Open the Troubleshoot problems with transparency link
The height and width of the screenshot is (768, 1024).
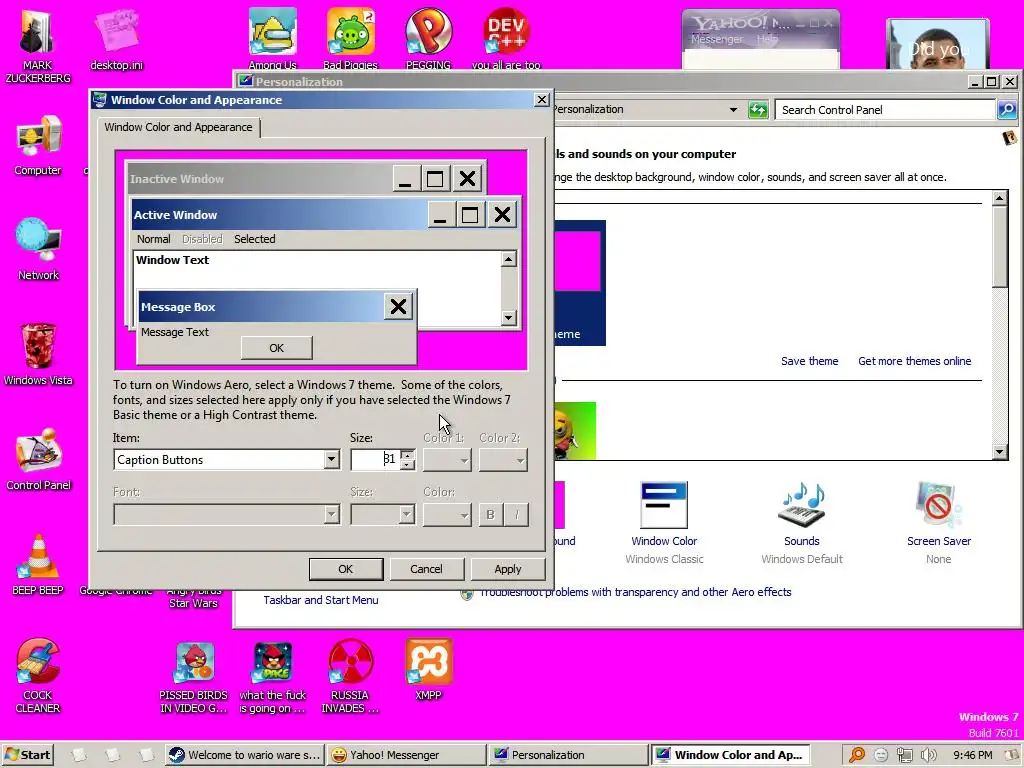click(635, 592)
